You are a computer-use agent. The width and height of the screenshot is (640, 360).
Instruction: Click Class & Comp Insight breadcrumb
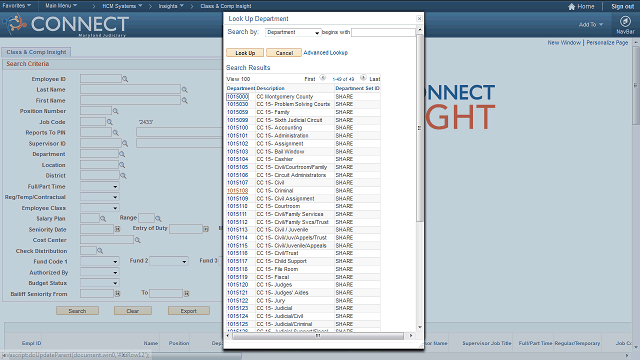coord(226,6)
